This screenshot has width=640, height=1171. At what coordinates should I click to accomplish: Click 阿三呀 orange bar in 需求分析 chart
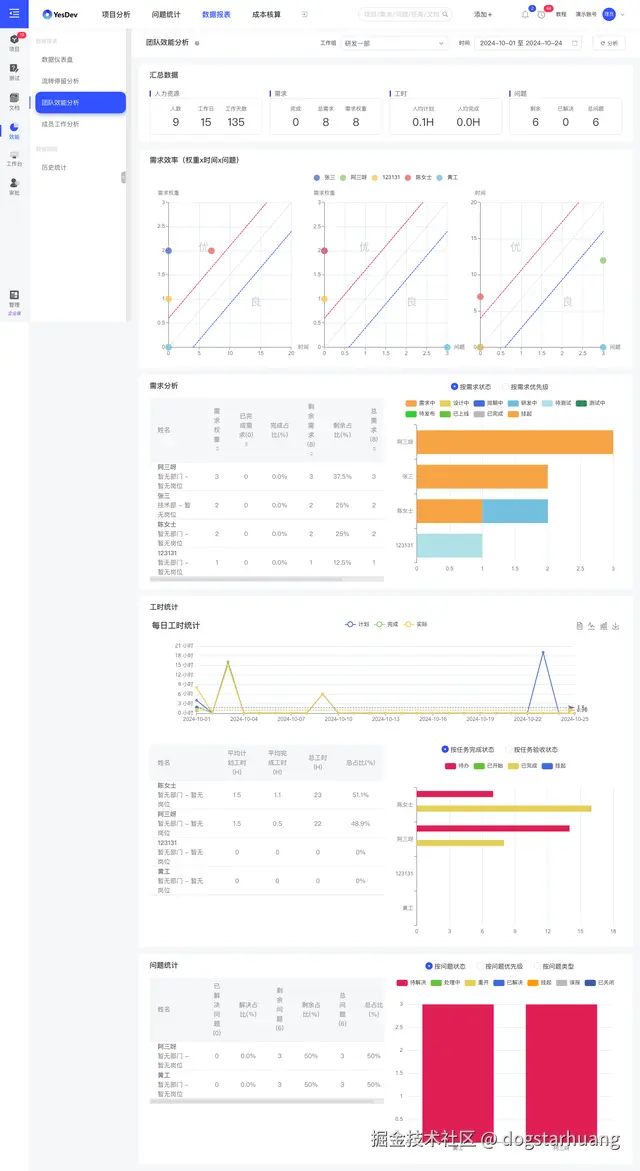(515, 442)
